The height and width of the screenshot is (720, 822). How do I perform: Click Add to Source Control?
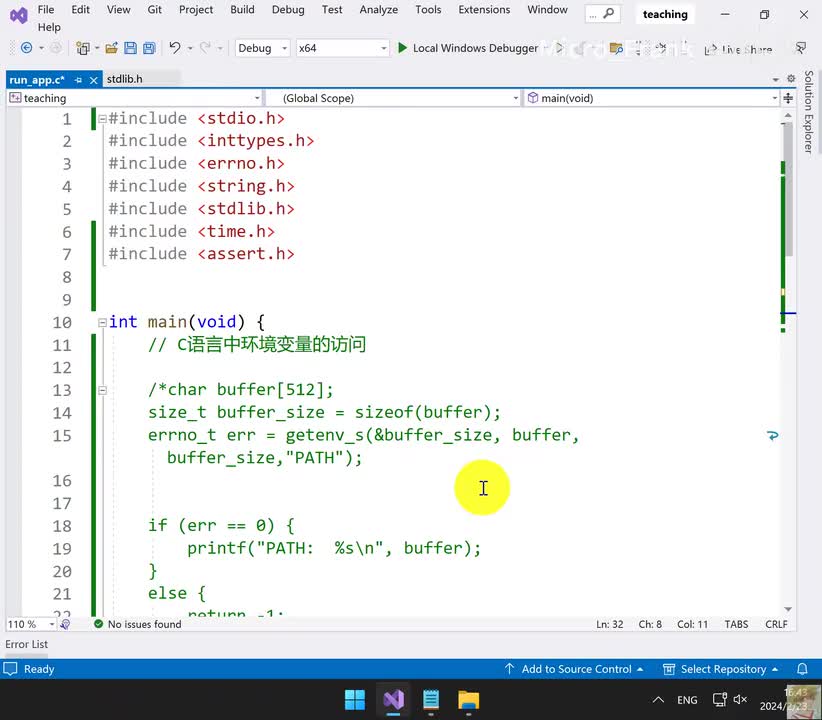[574, 669]
